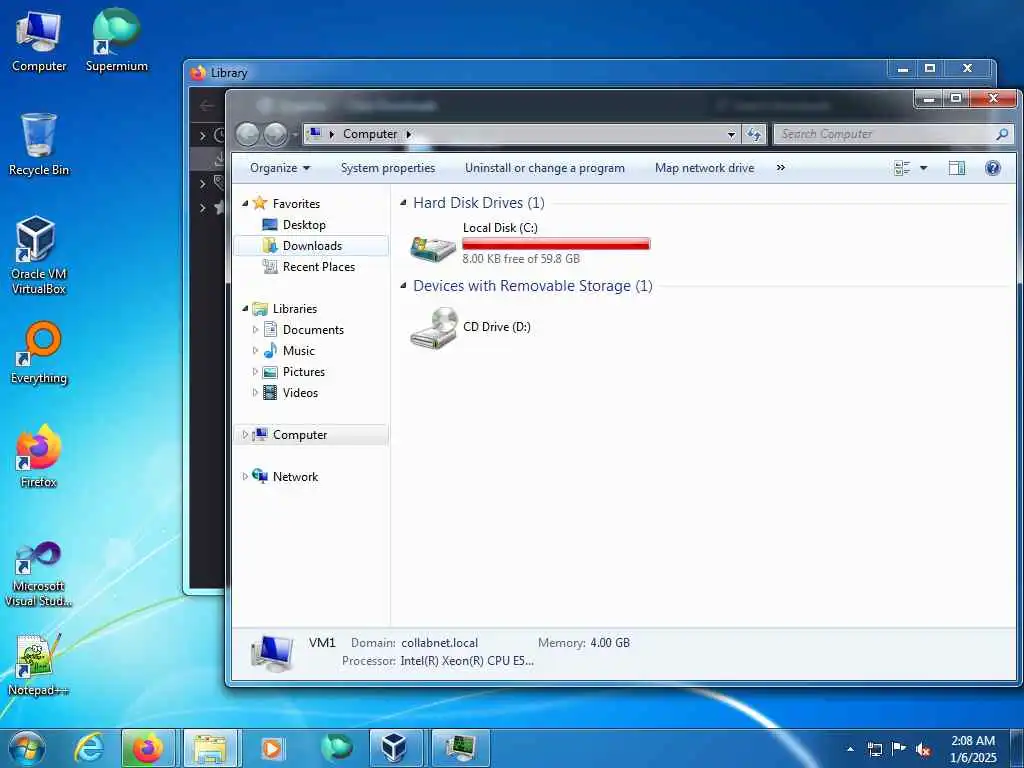Click '8.00 KB free of 59.8 GB' text
The height and width of the screenshot is (768, 1024).
[521, 259]
